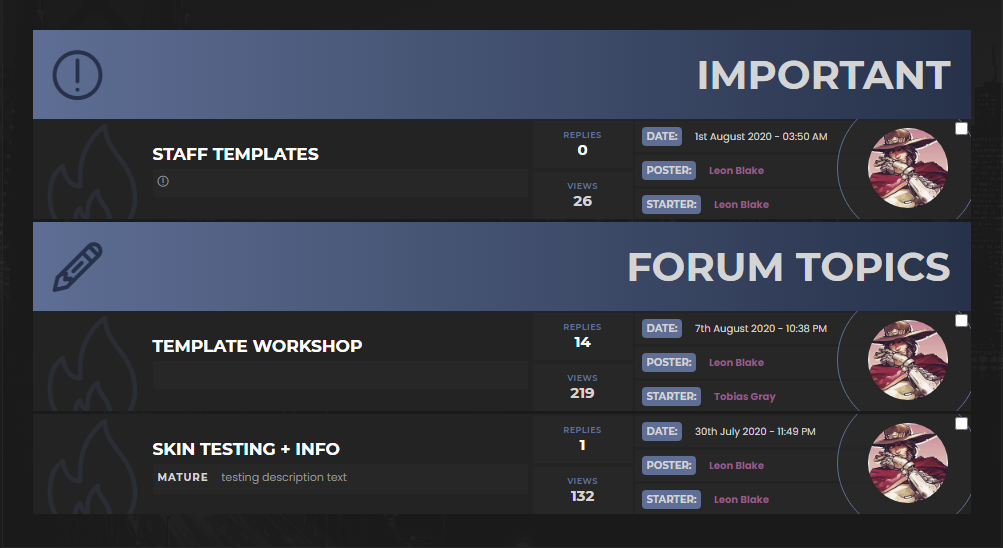Open the Skin Testing + Info topic
The image size is (1003, 548).
click(246, 450)
